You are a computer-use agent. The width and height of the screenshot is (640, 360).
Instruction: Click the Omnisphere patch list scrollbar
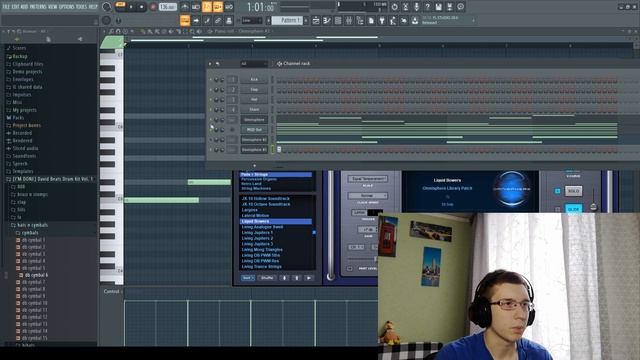(x=314, y=232)
